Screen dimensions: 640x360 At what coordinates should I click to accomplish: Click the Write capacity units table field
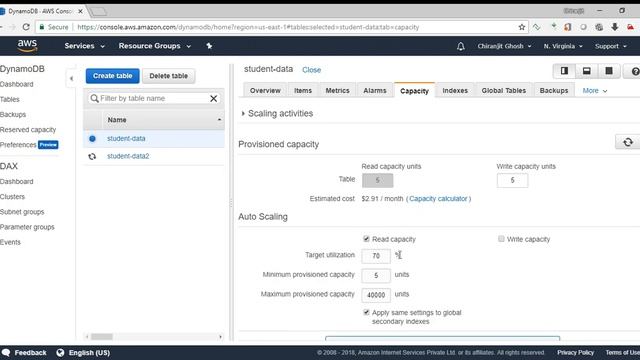(512, 180)
